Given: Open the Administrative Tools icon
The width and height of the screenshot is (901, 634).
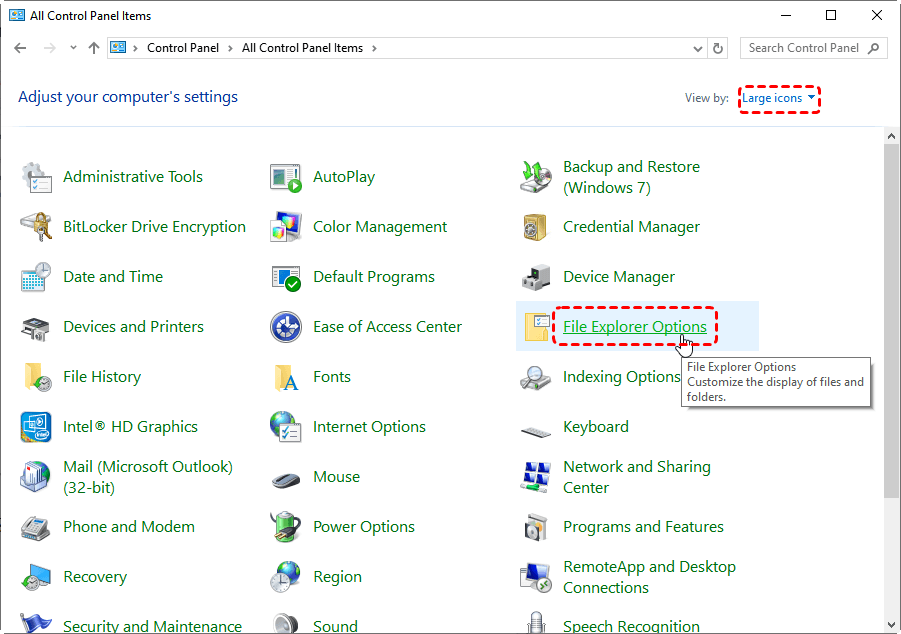Looking at the screenshot, I should tap(36, 177).
